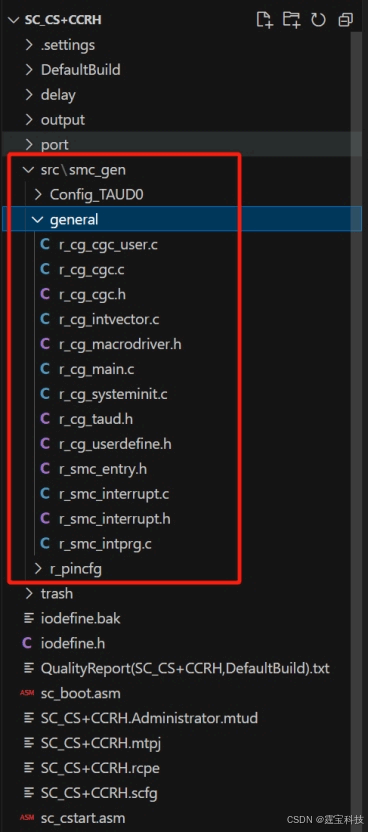Expand the port folder
The width and height of the screenshot is (368, 832).
(x=29, y=145)
